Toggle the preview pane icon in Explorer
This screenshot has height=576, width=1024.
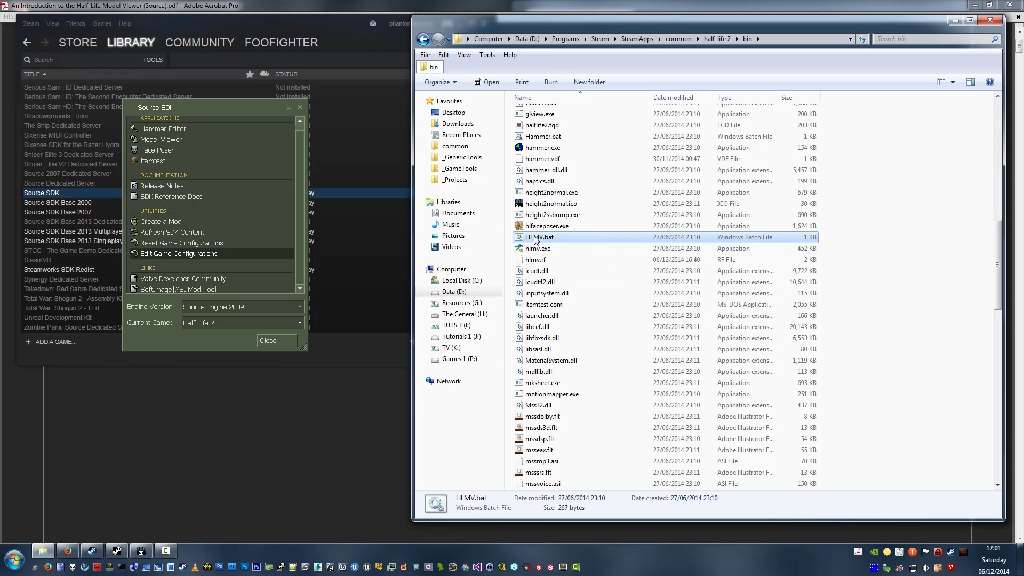[971, 82]
